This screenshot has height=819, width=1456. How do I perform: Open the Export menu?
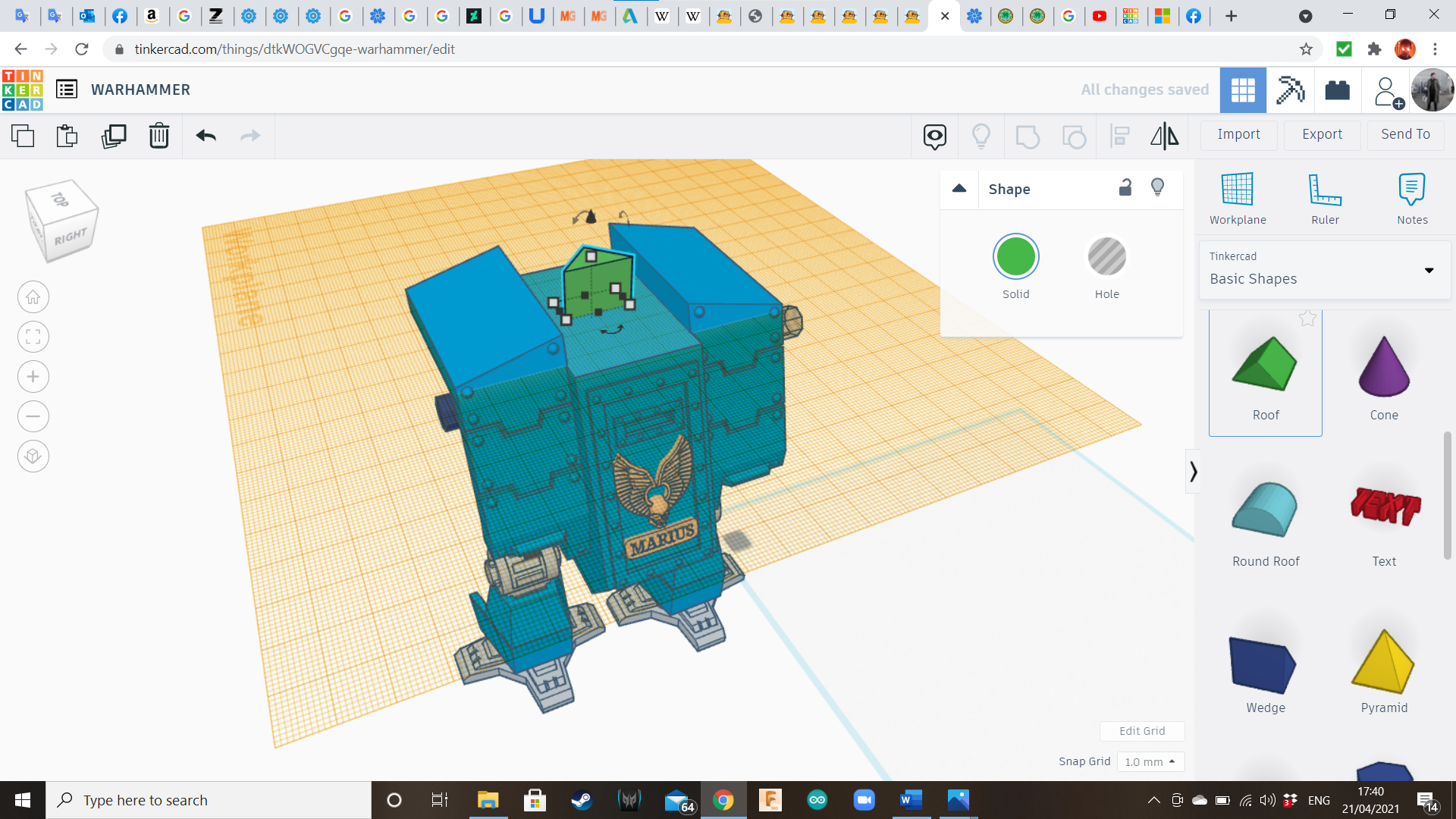(1322, 134)
